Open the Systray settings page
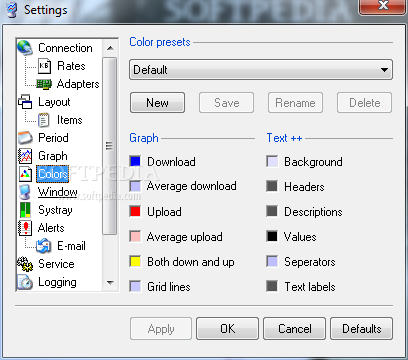The height and width of the screenshot is (360, 408). [x=55, y=210]
